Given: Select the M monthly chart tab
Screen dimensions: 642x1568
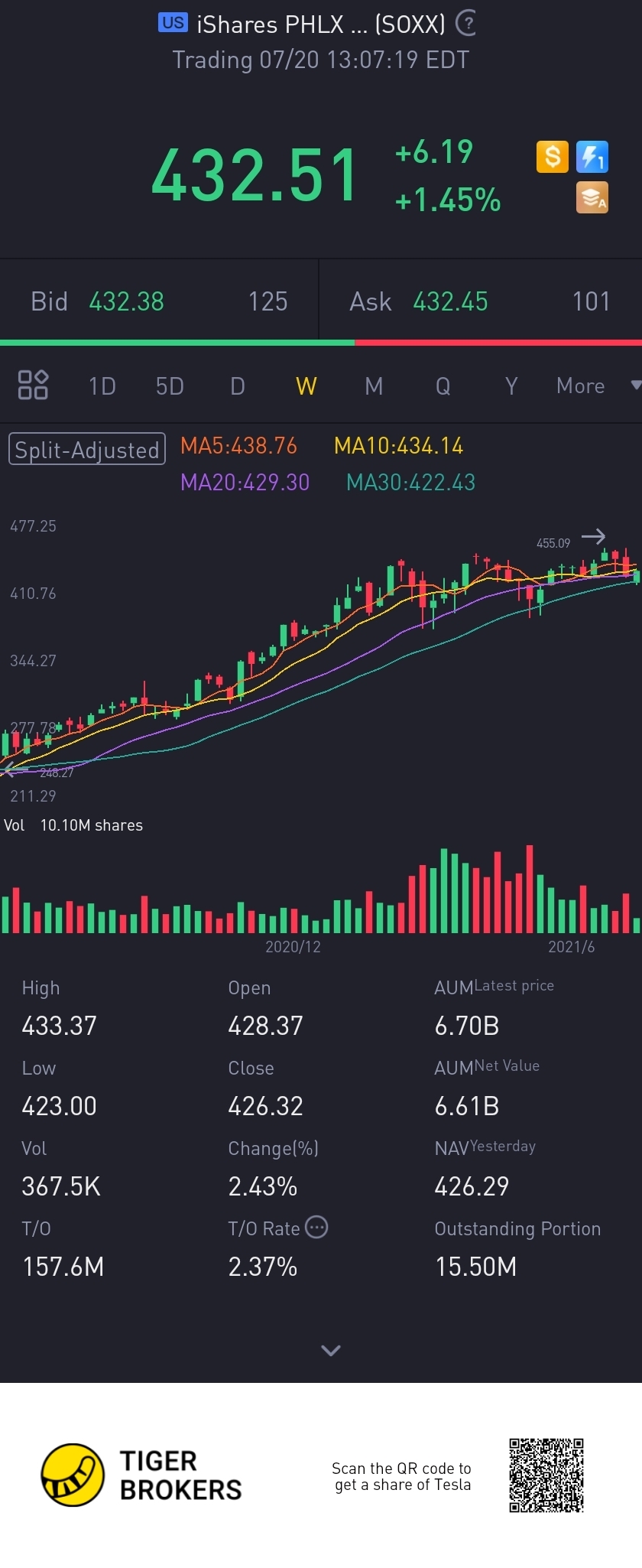Looking at the screenshot, I should [374, 386].
